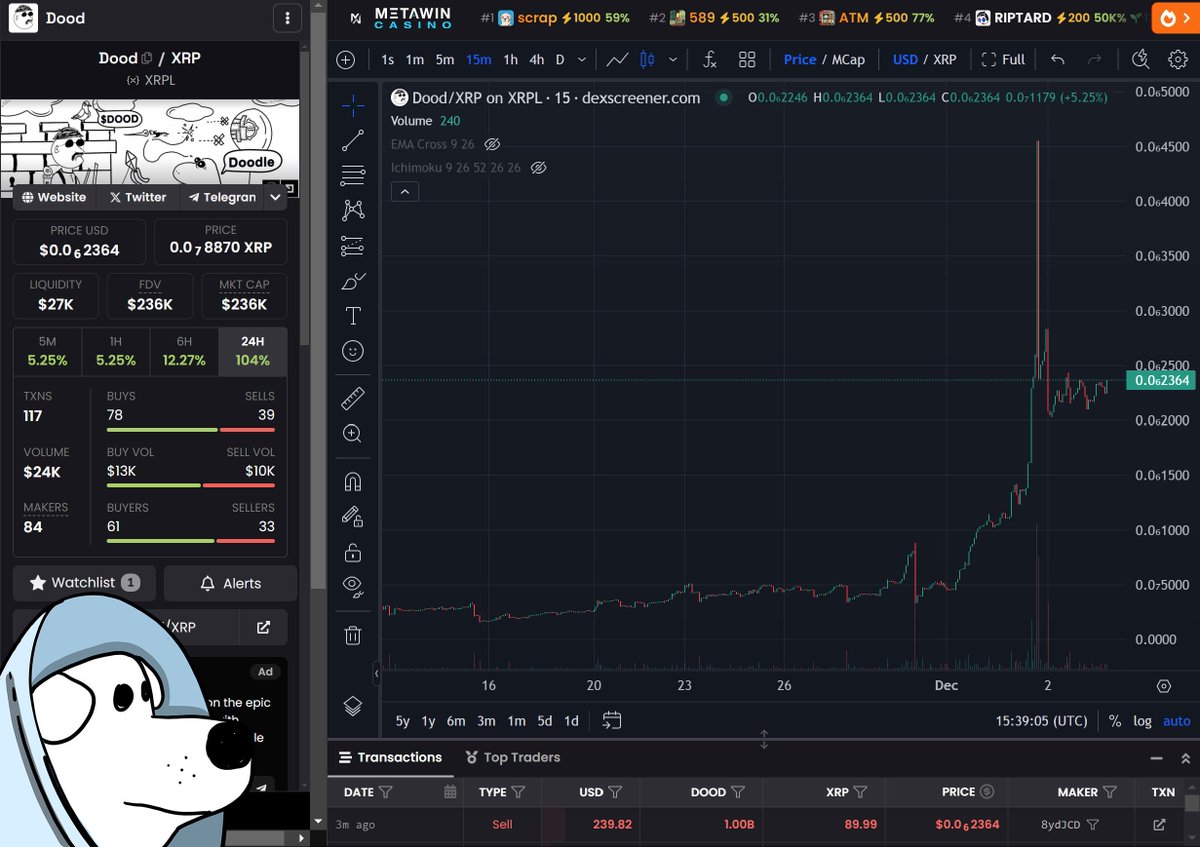Toggle auto scale on chart
The width and height of the screenshot is (1200, 847).
pyautogui.click(x=1176, y=721)
